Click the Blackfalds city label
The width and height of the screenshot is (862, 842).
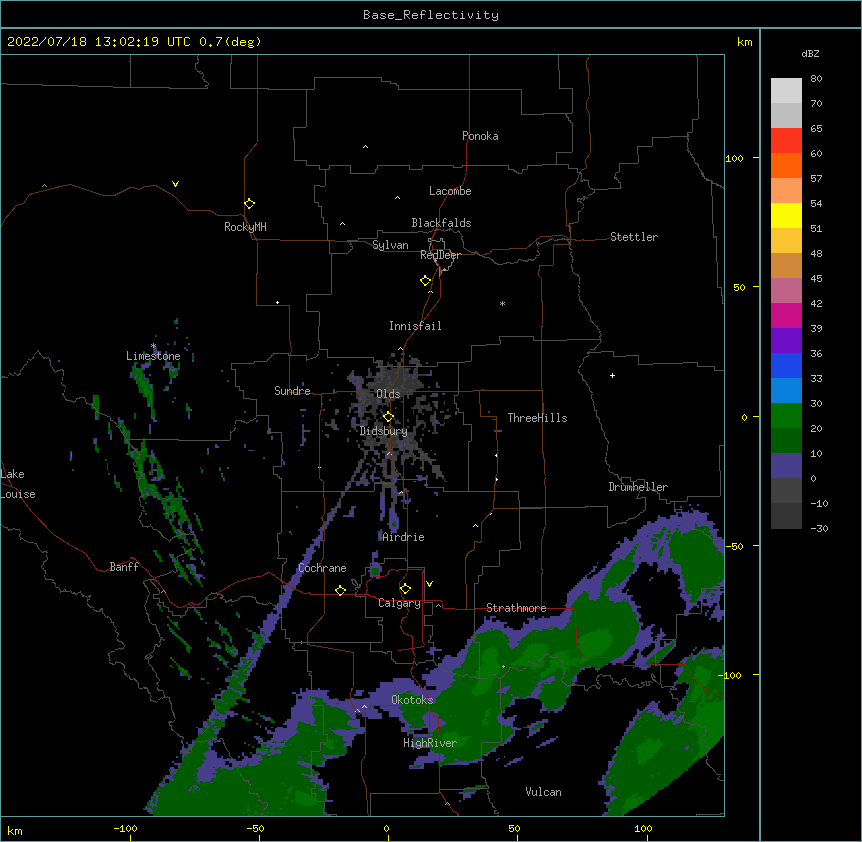click(441, 223)
